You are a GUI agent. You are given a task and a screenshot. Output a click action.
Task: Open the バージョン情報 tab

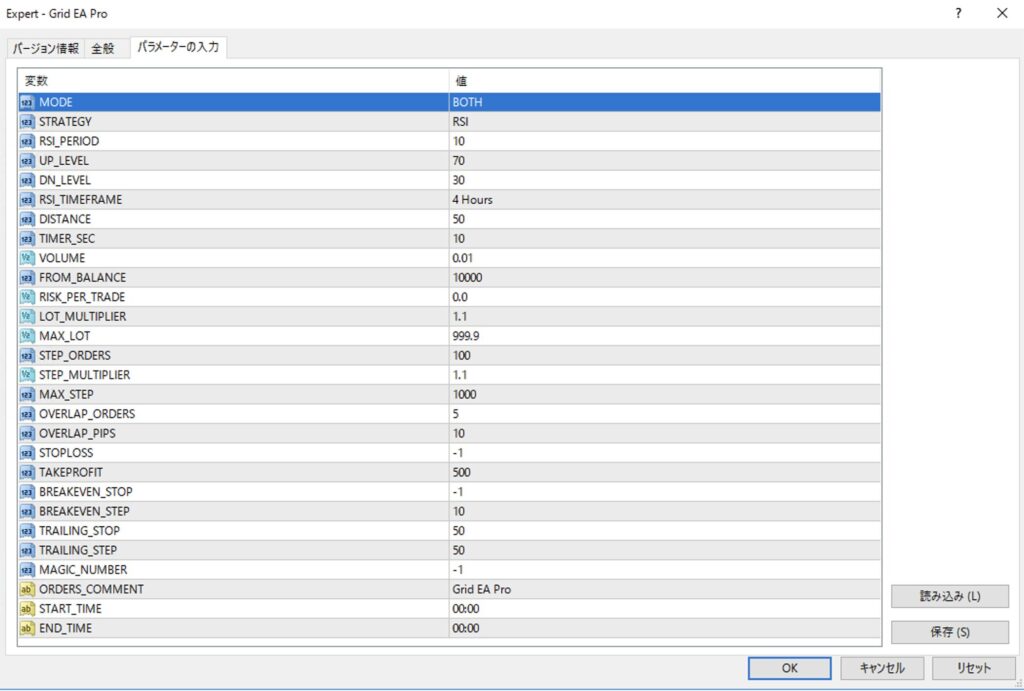[46, 48]
